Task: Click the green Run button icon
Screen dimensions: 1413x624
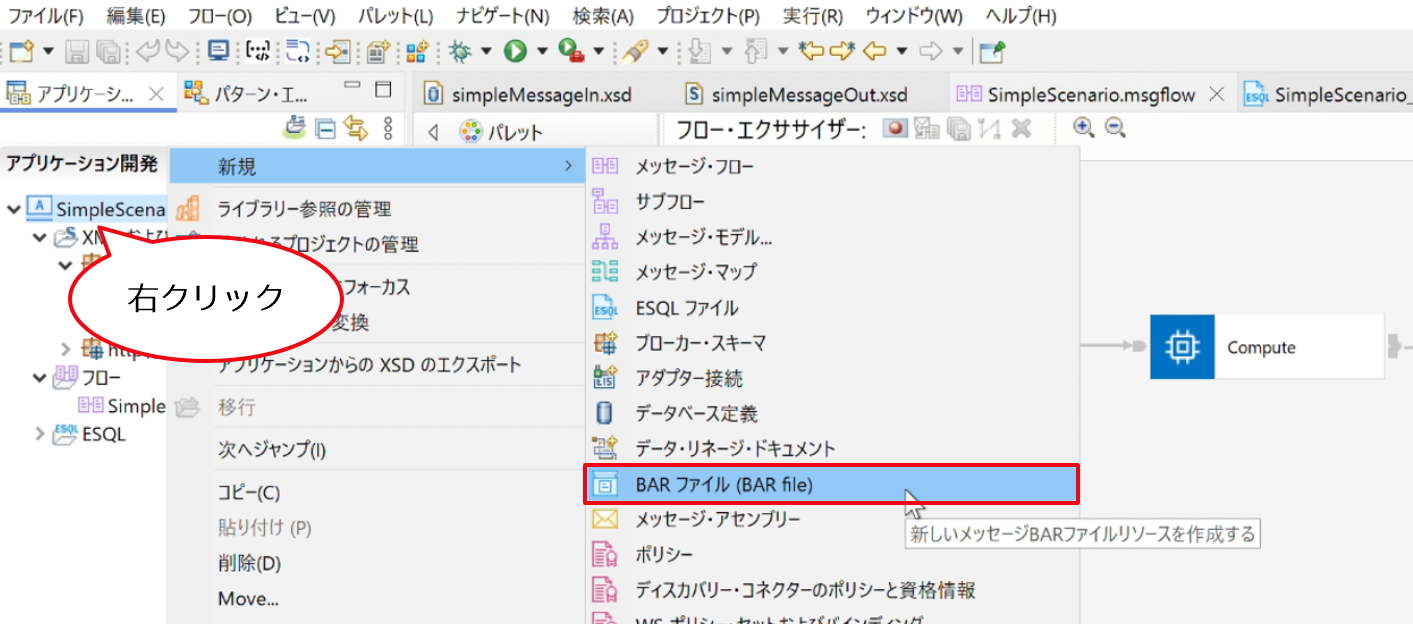Action: coord(515,50)
